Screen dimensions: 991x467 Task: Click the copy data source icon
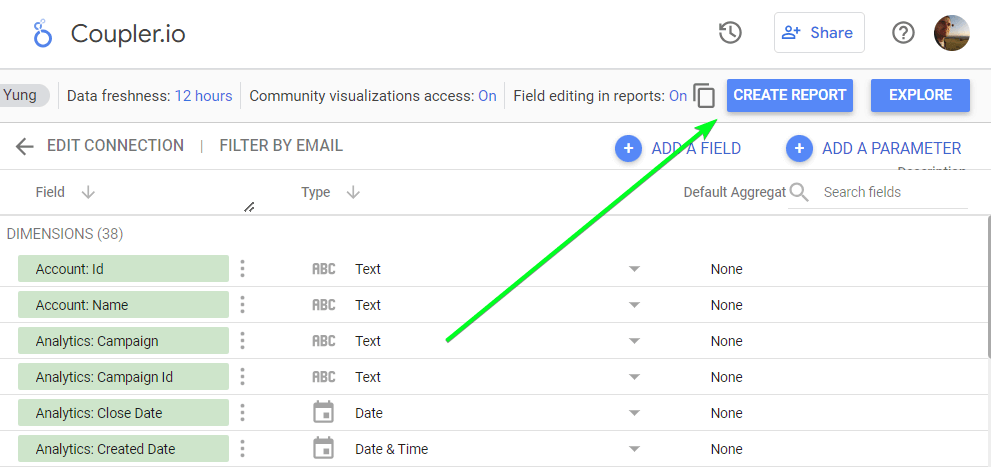pos(704,96)
